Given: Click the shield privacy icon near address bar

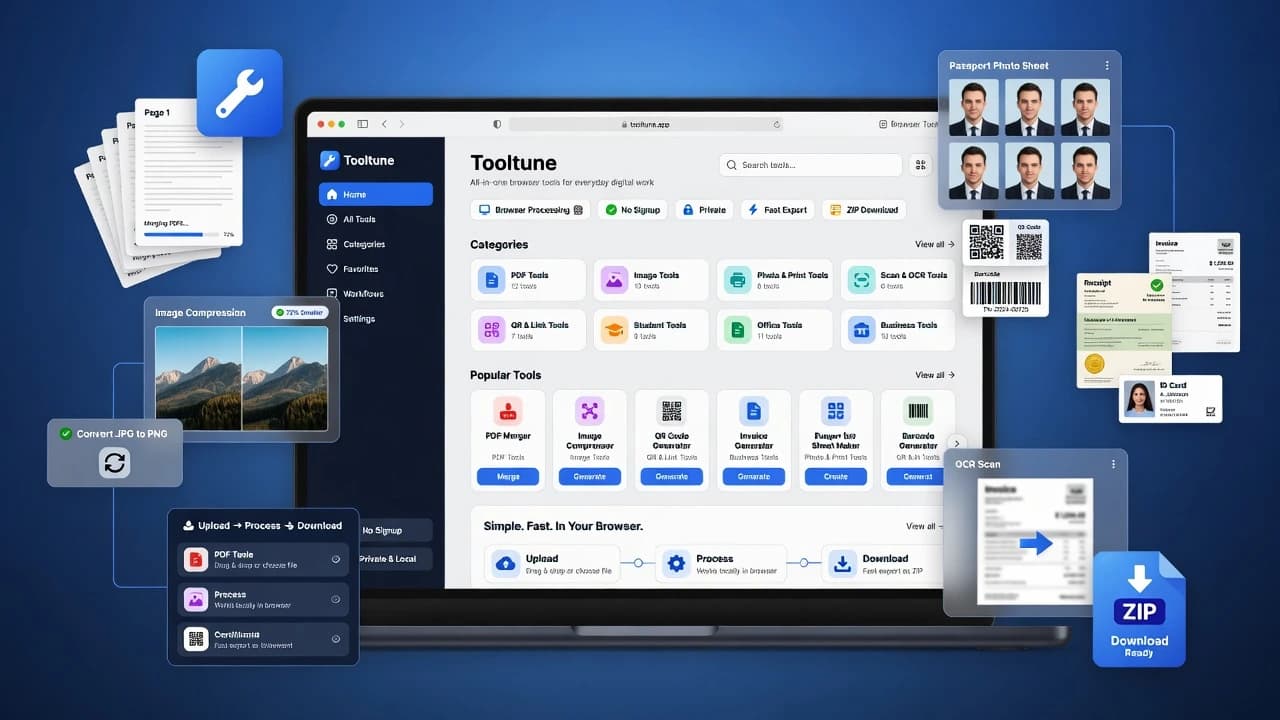Looking at the screenshot, I should (x=497, y=125).
